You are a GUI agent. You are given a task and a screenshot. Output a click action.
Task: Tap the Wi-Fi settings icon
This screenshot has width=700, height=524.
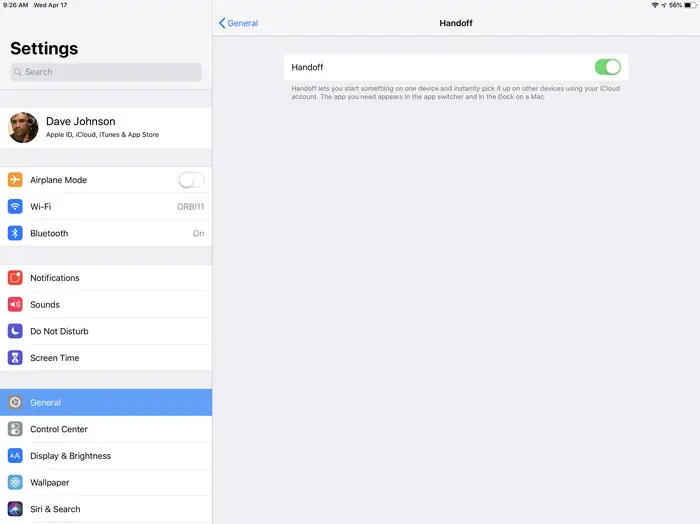tap(15, 207)
